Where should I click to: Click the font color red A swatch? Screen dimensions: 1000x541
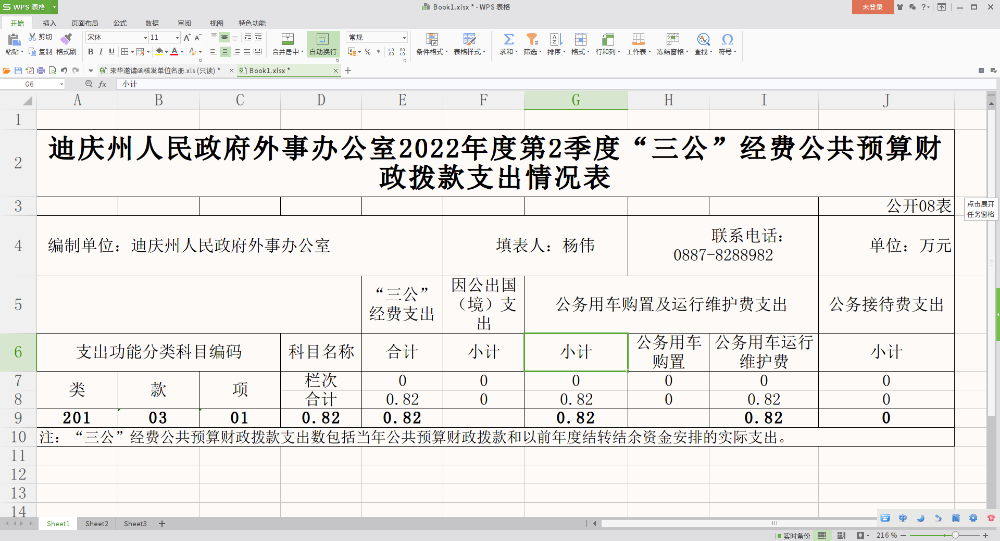174,52
